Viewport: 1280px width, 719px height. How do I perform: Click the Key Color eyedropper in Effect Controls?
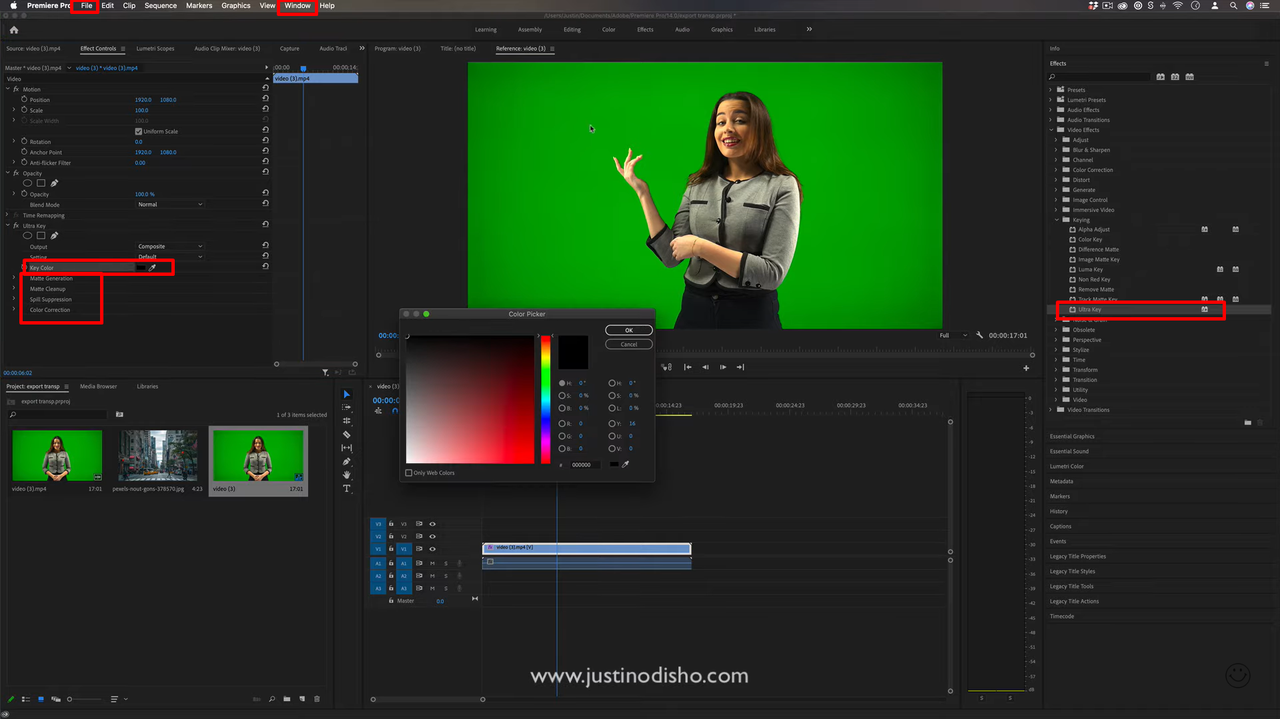point(153,268)
